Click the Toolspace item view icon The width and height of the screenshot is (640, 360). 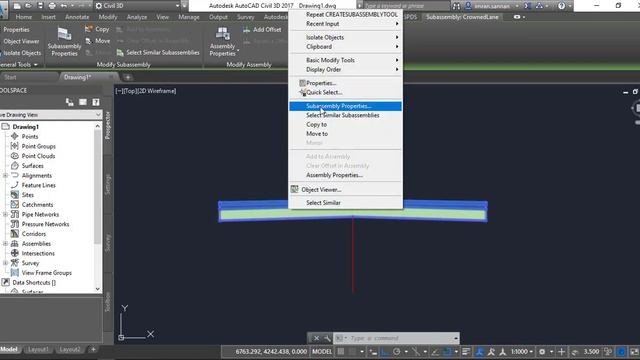point(70,102)
